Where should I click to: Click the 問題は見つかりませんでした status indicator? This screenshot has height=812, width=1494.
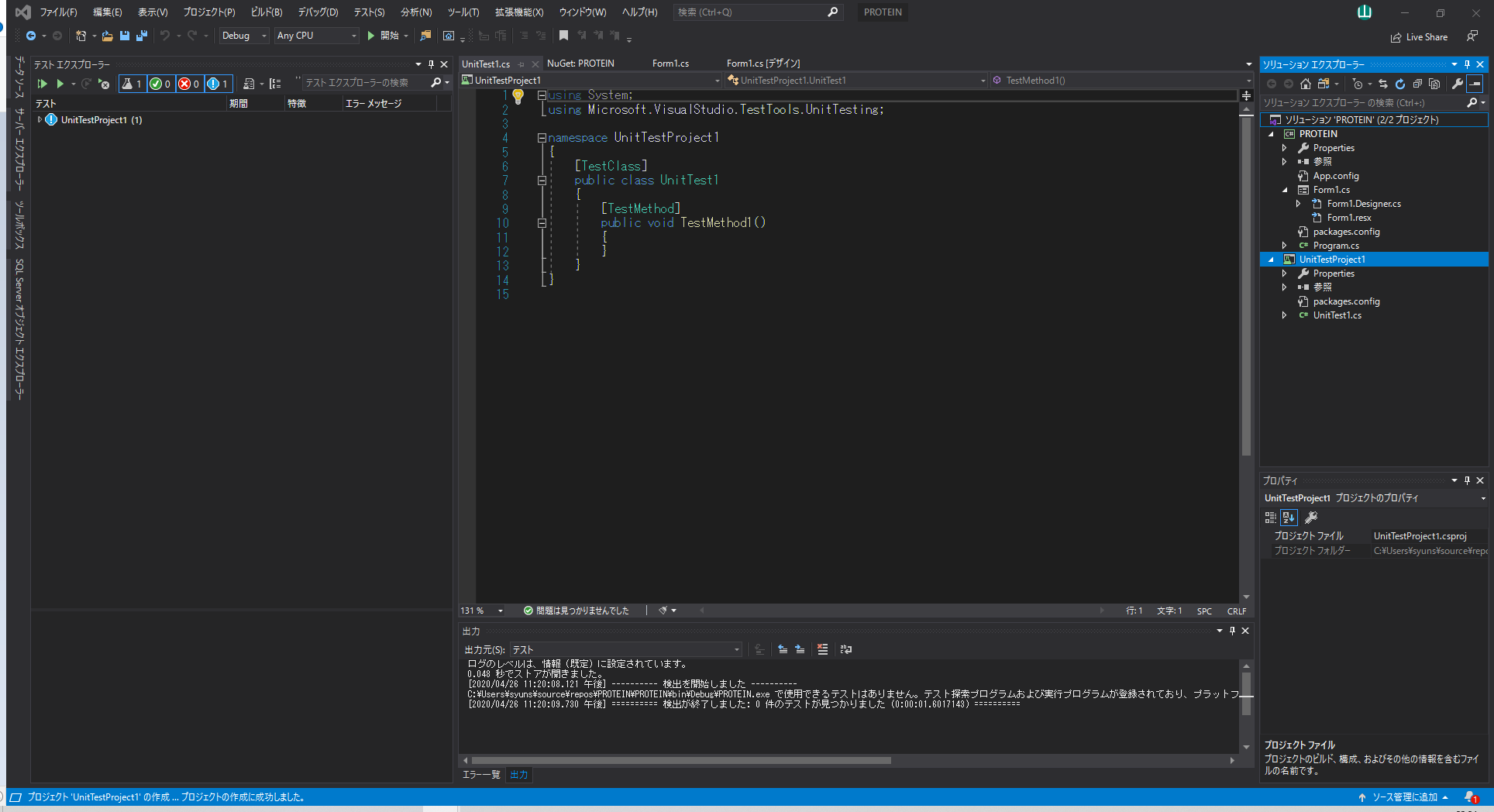(576, 611)
